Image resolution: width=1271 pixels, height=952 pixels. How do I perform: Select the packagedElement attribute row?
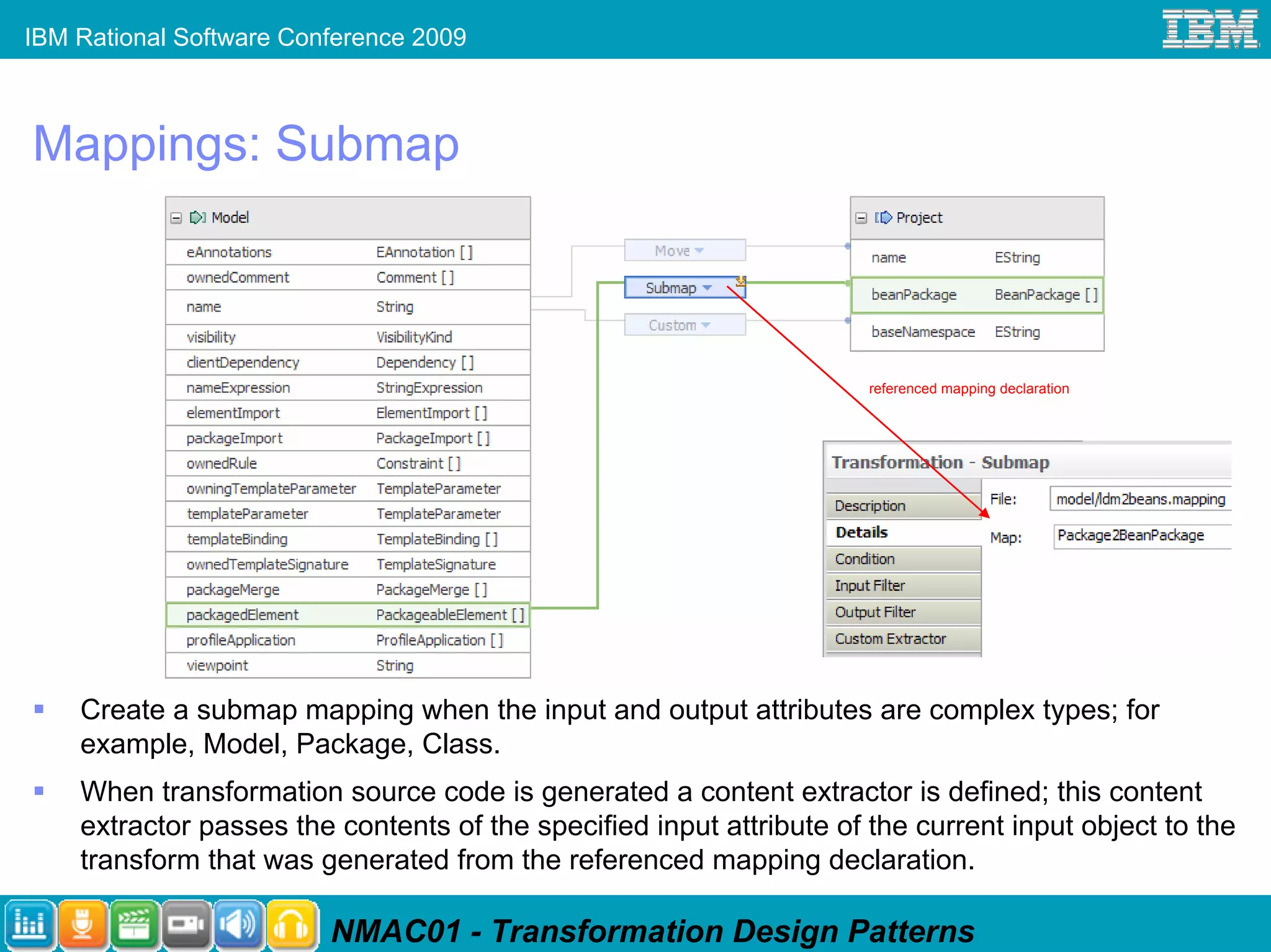point(348,615)
